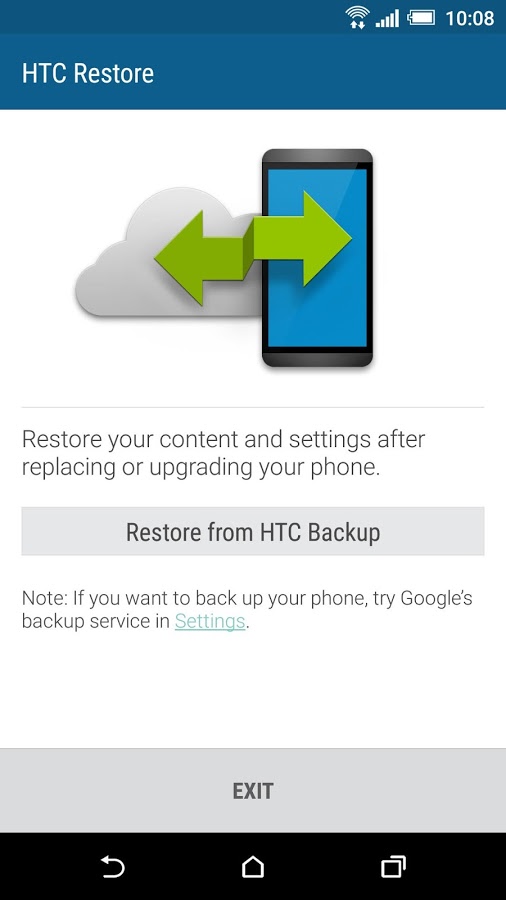Tap the green right-pointing arrow graphic
Viewport: 506px width, 900px height.
click(x=302, y=238)
